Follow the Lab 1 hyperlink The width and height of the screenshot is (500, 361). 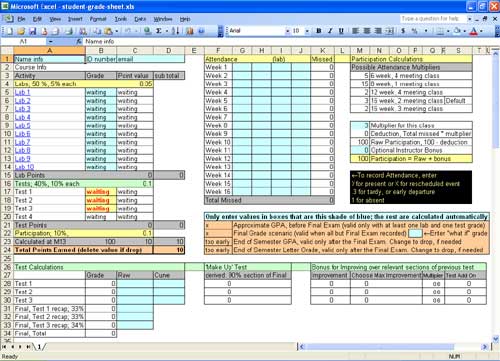(22, 92)
